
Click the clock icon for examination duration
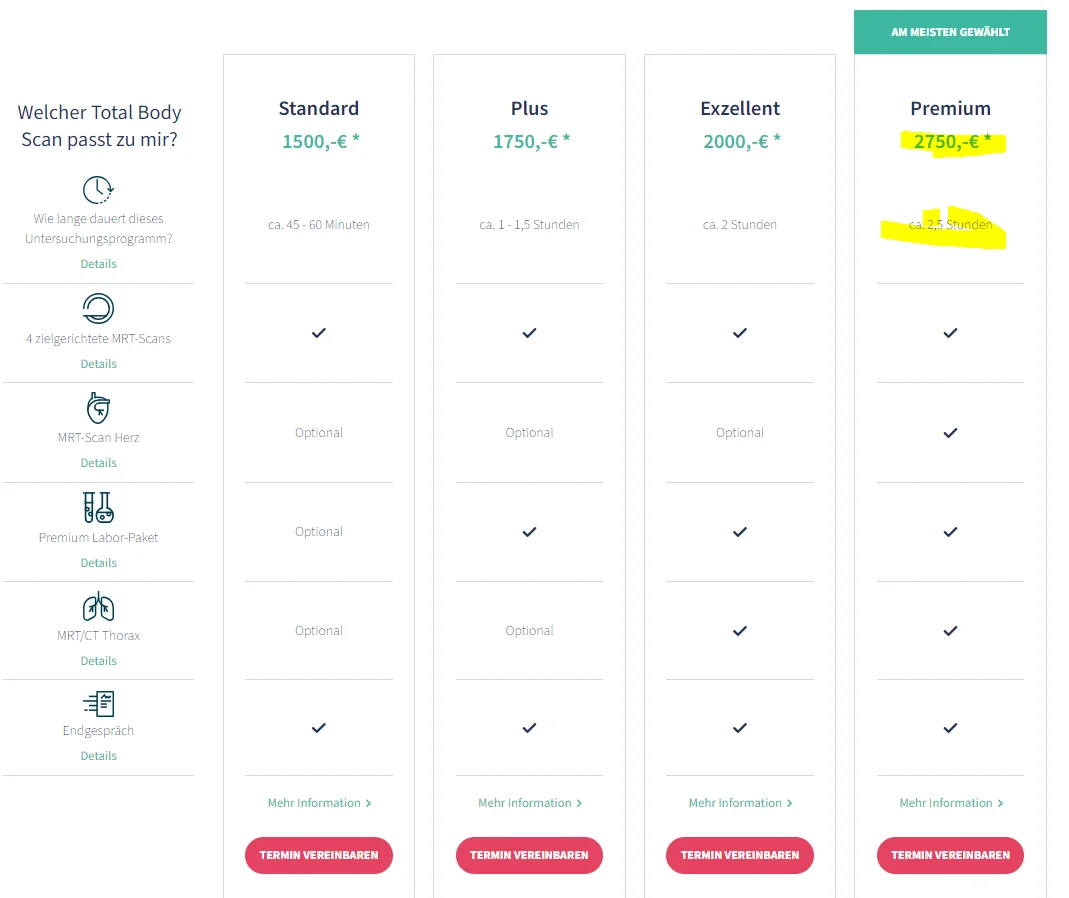click(98, 190)
